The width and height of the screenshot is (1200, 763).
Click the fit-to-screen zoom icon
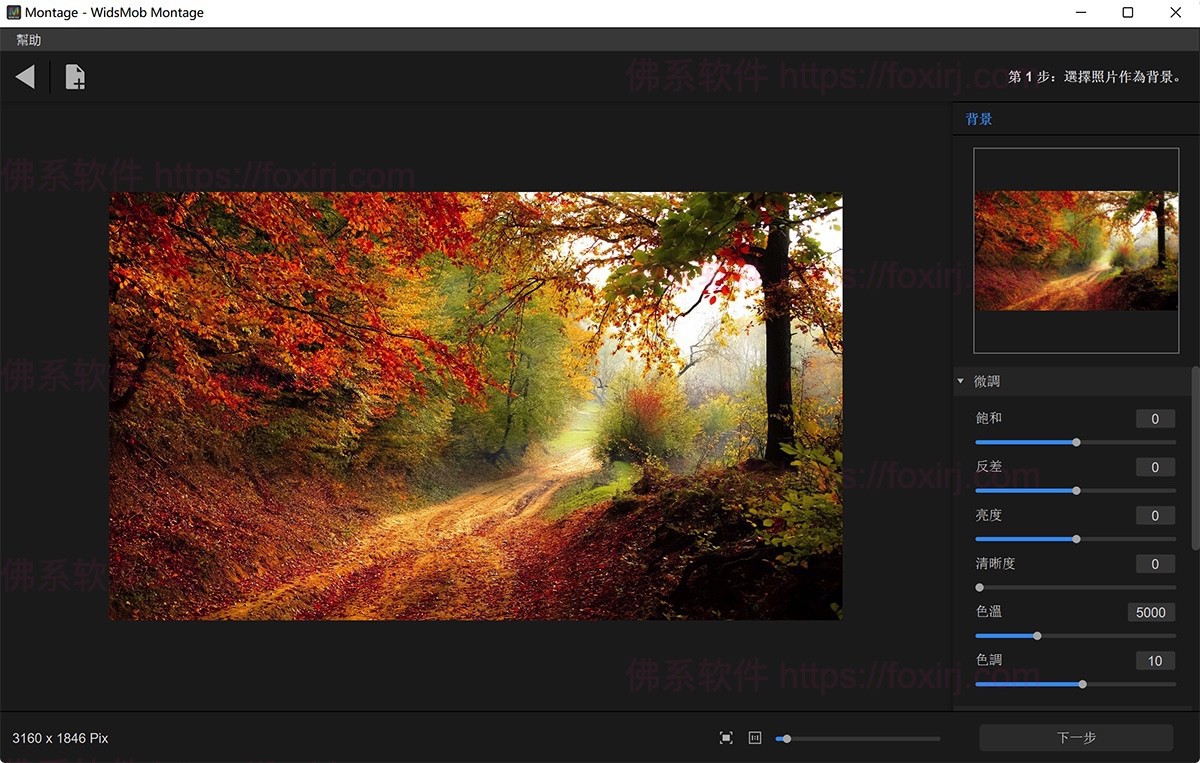pyautogui.click(x=726, y=738)
